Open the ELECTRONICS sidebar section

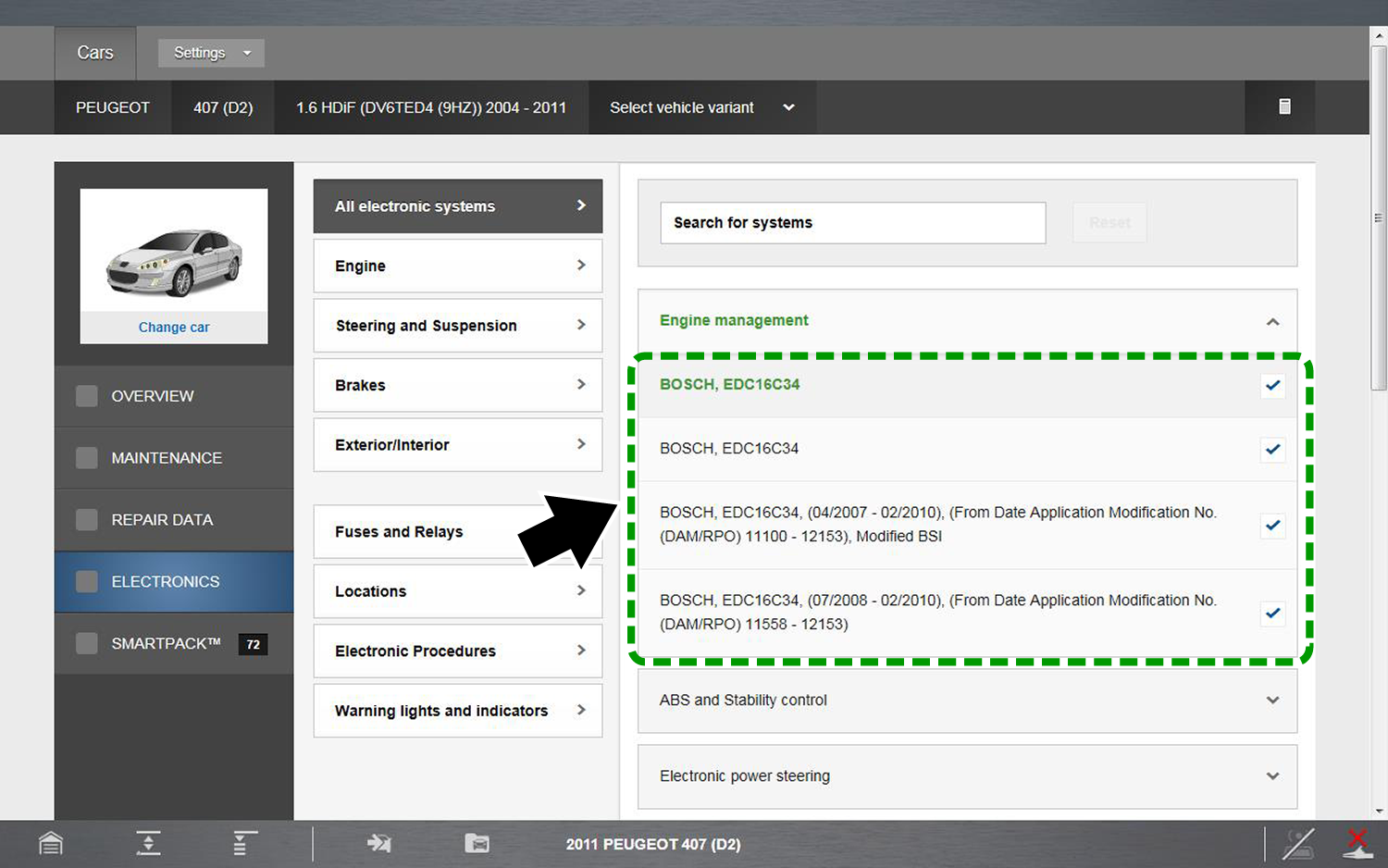click(x=166, y=582)
